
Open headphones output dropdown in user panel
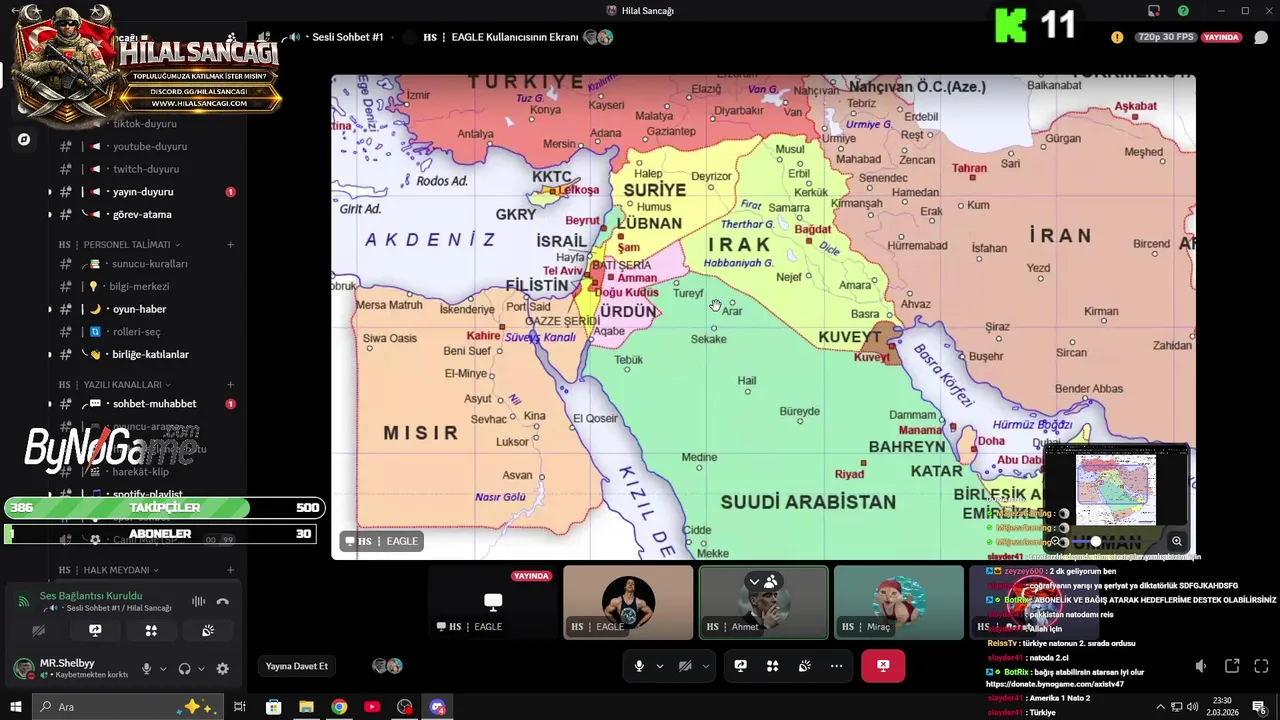pyautogui.click(x=201, y=669)
